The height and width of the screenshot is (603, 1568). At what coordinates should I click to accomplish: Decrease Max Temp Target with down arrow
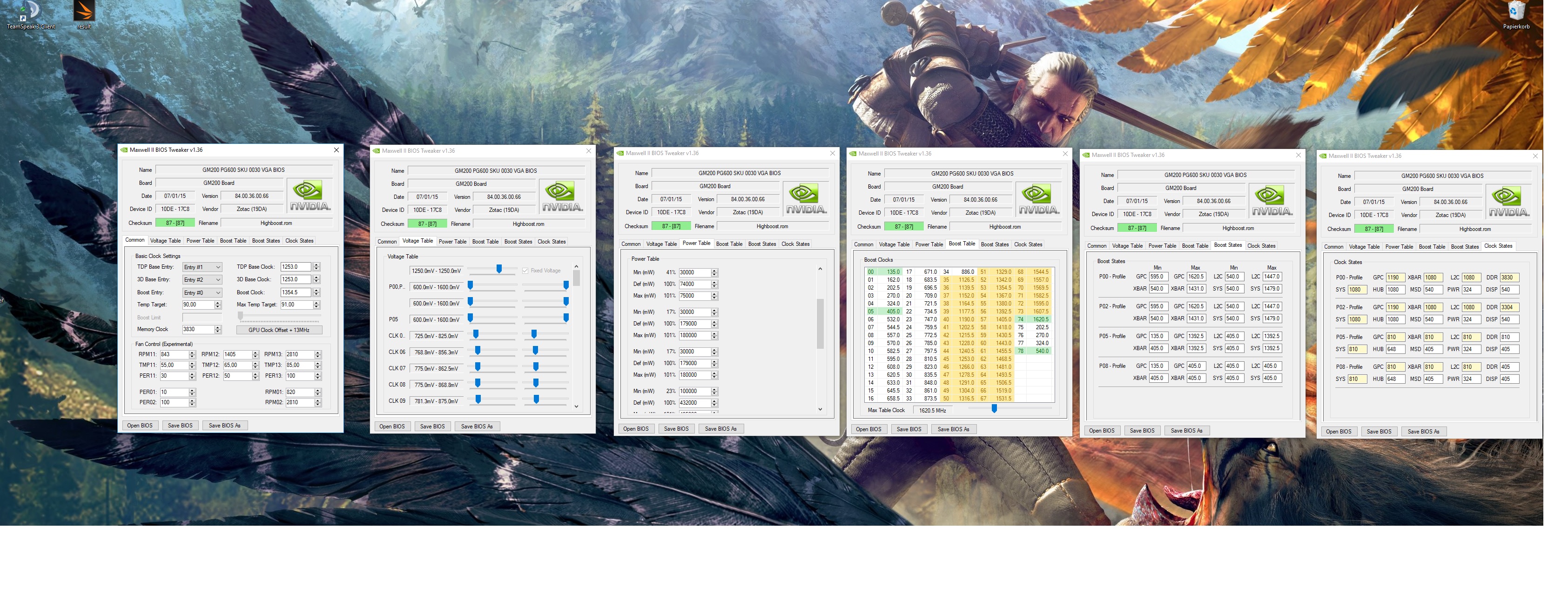coord(316,307)
